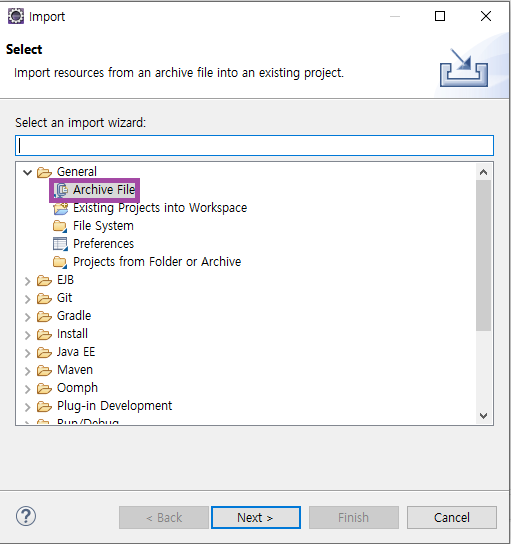
Task: Open the help question mark icon
Action: [26, 516]
